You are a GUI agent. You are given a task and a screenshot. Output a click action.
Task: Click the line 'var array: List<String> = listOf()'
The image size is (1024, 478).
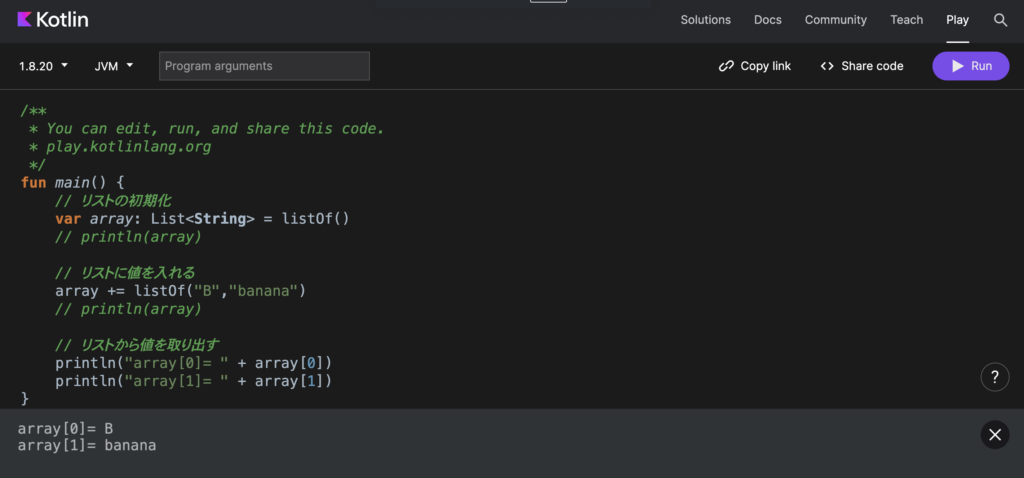[x=202, y=219]
